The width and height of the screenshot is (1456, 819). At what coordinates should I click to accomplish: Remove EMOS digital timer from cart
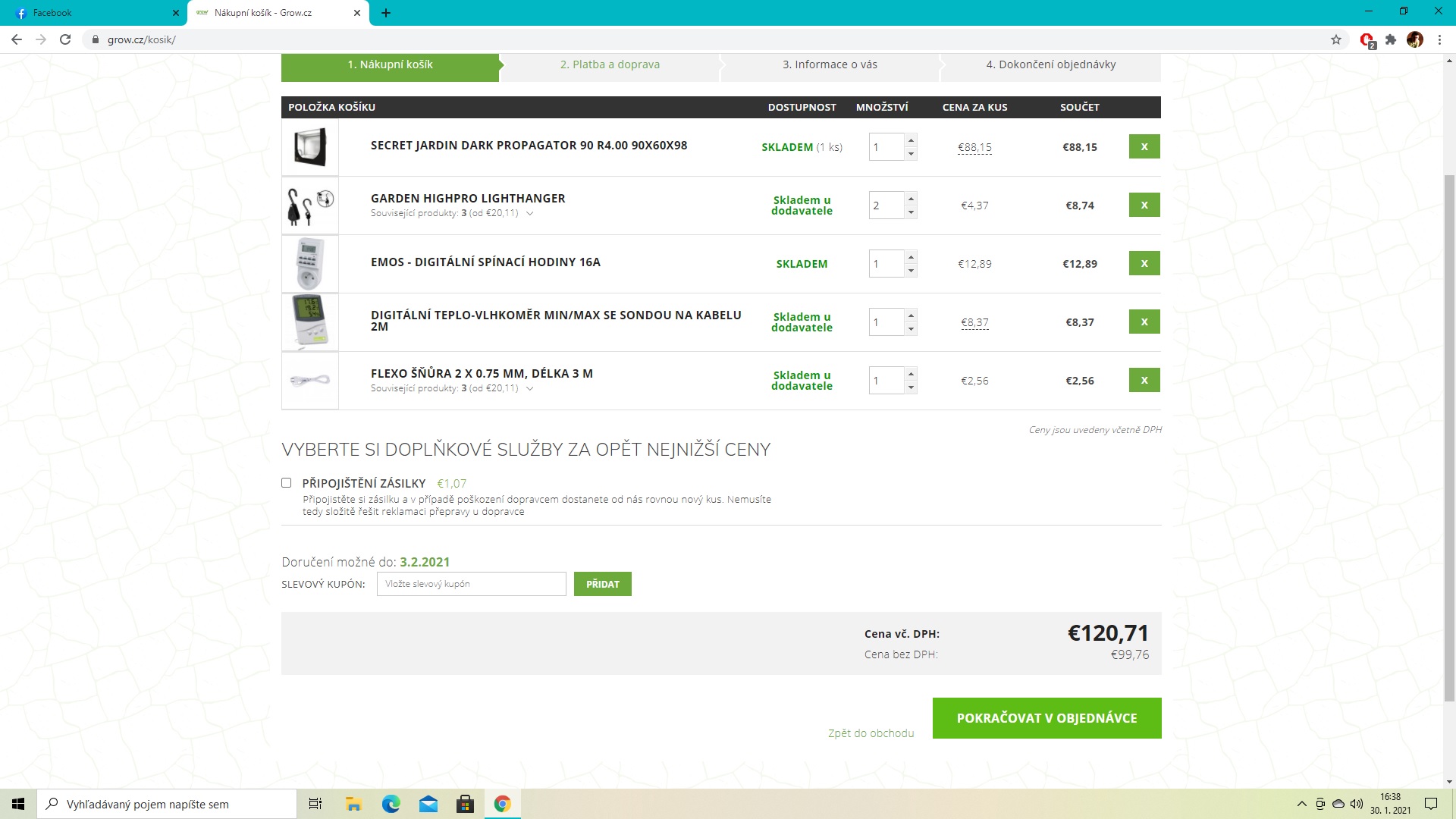coord(1144,263)
